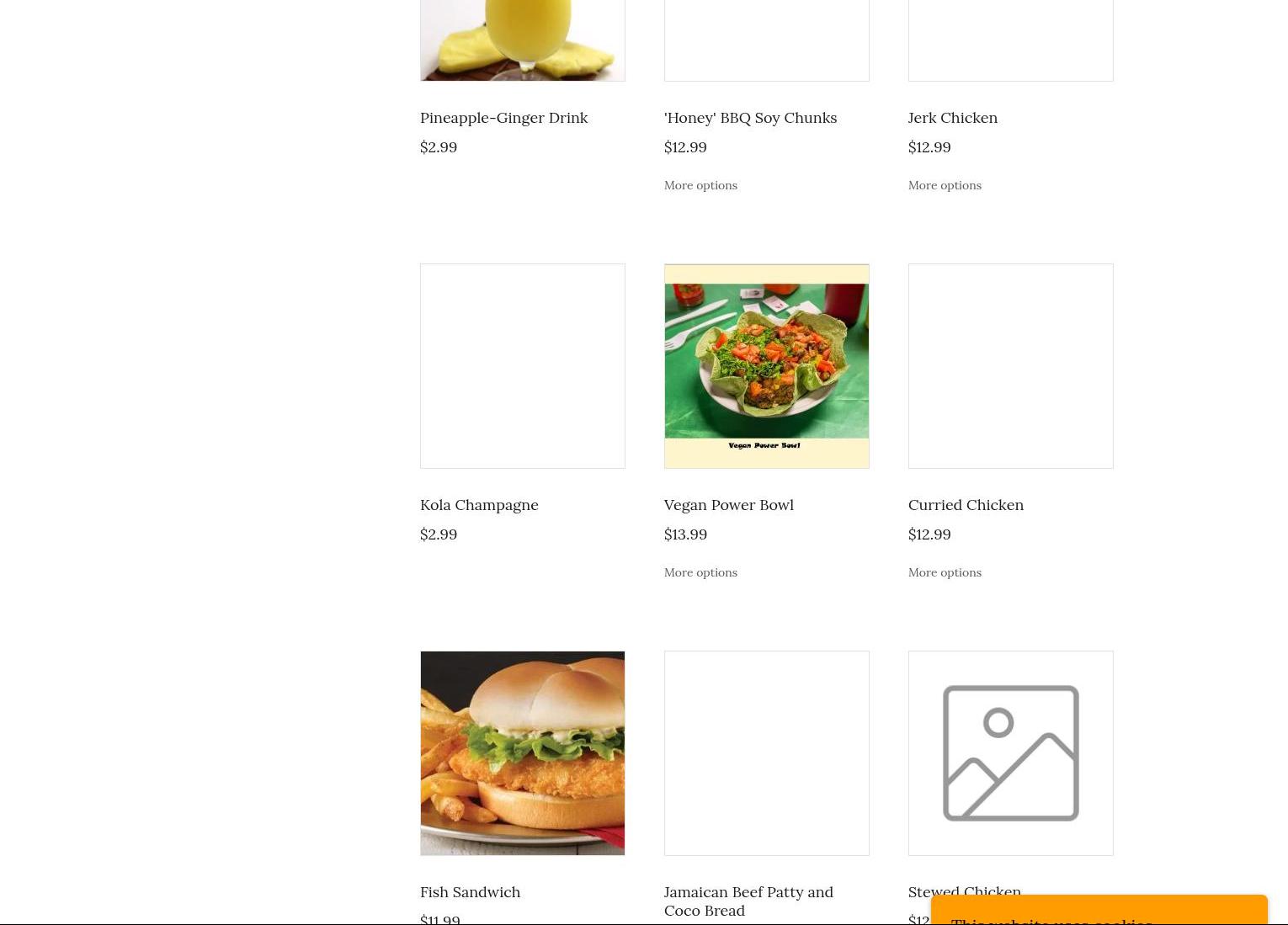The image size is (1288, 925).
Task: Open the Vegan Power Bowl title link
Action: [x=728, y=505]
